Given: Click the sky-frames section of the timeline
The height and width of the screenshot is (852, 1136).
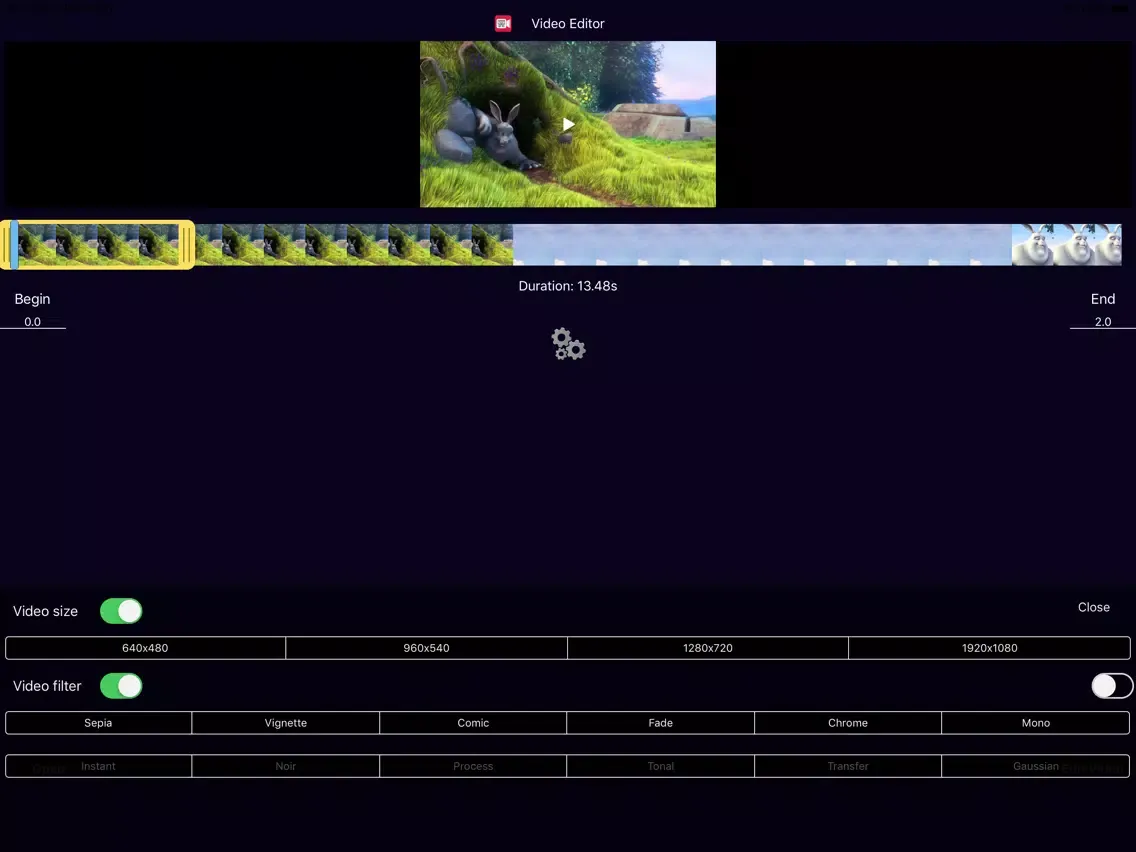Looking at the screenshot, I should [x=762, y=245].
